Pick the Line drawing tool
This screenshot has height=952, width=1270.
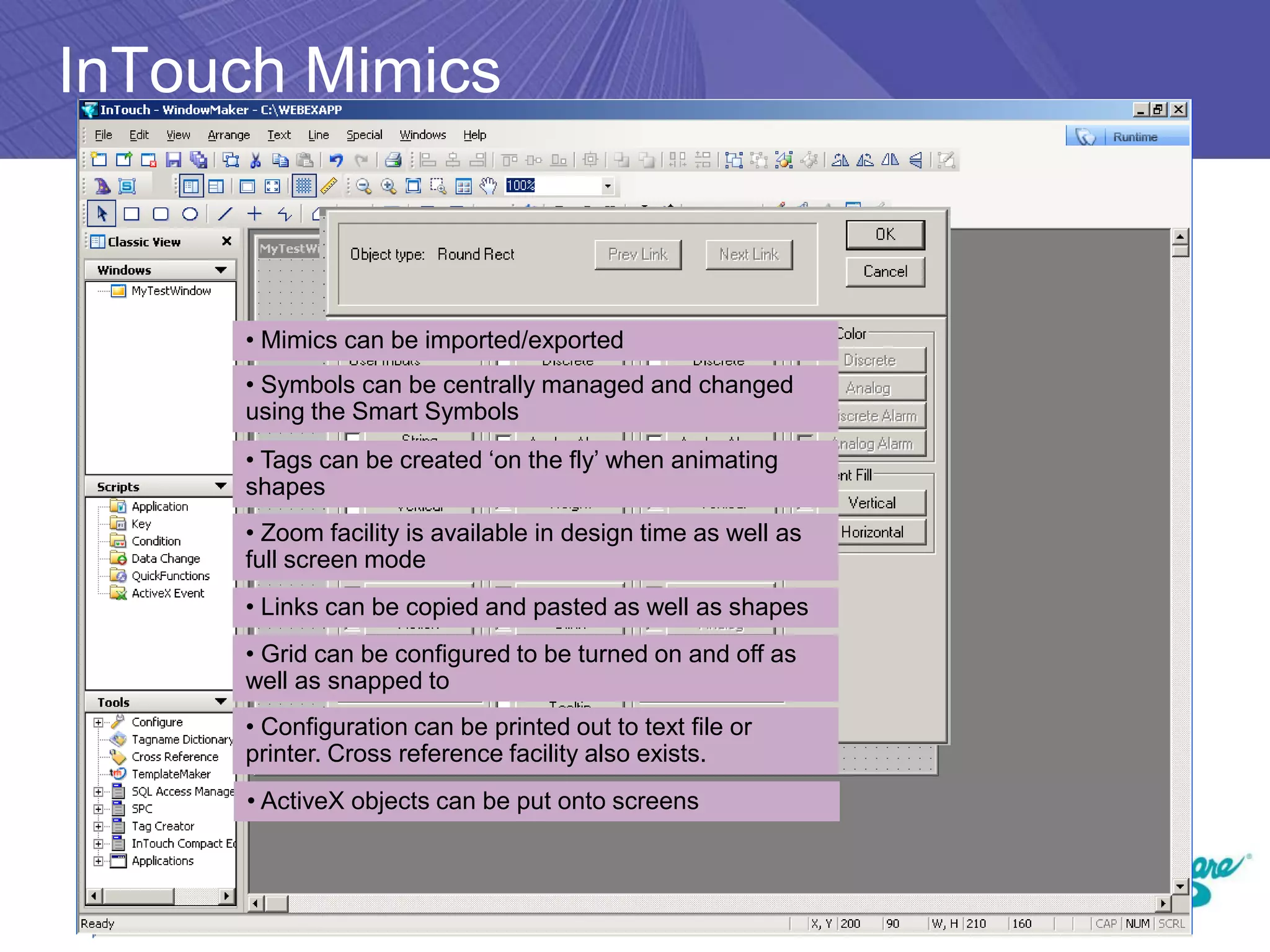[225, 214]
